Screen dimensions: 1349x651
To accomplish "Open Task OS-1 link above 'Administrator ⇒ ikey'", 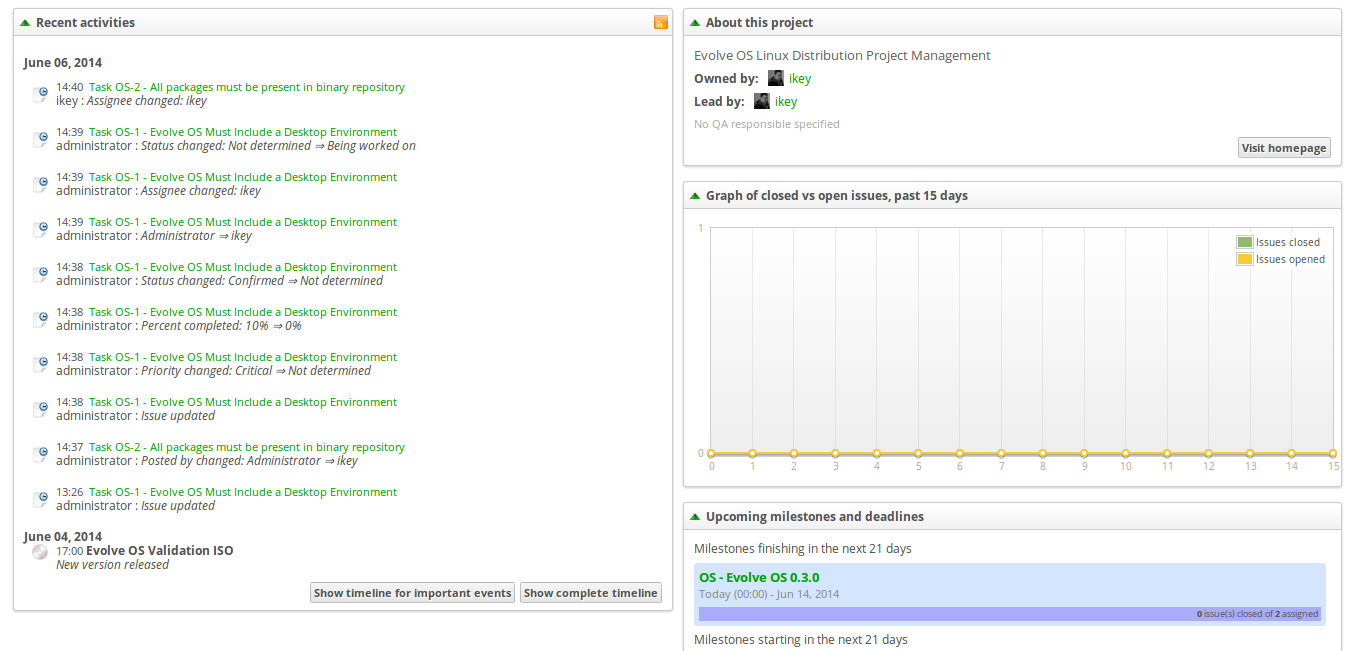I will coord(243,222).
